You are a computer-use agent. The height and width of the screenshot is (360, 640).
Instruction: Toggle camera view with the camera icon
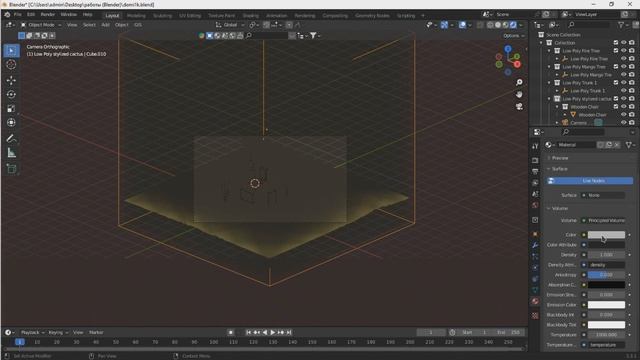click(519, 107)
